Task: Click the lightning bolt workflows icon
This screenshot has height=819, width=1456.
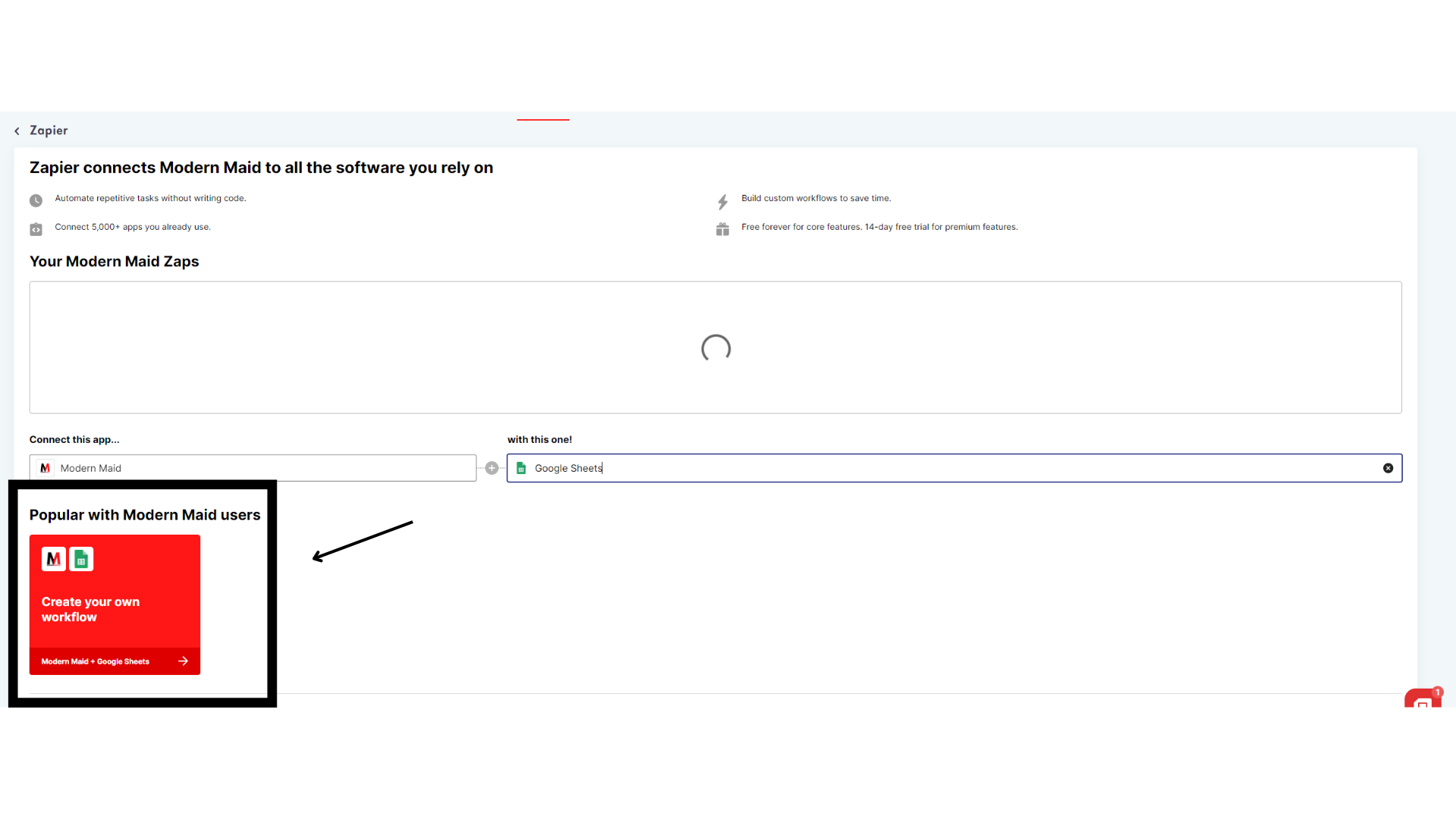Action: 723,202
